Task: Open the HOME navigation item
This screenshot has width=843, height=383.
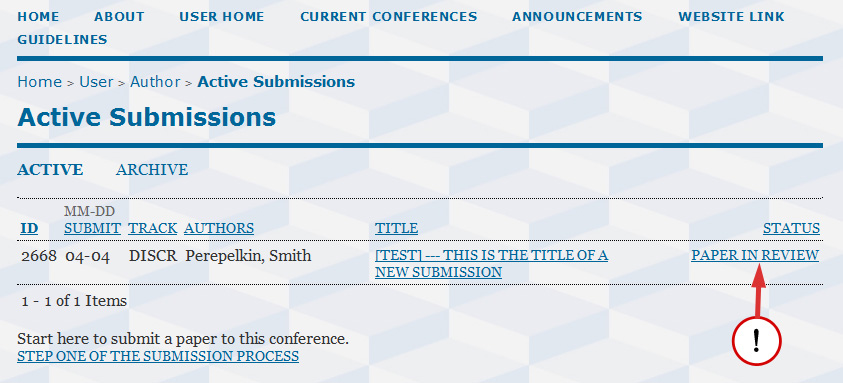Action: pos(38,17)
